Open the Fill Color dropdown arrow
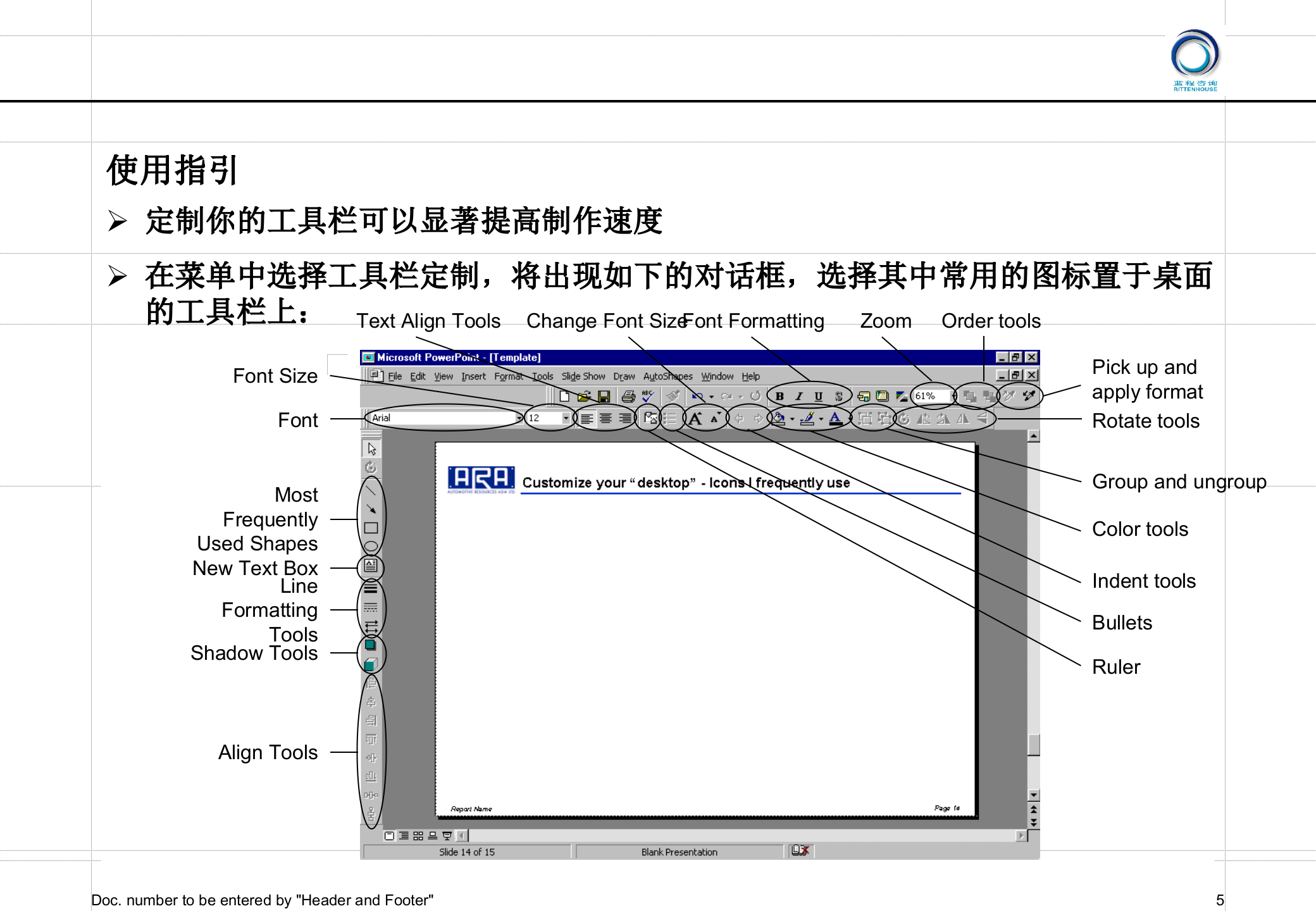This screenshot has width=1316, height=911. tap(792, 418)
